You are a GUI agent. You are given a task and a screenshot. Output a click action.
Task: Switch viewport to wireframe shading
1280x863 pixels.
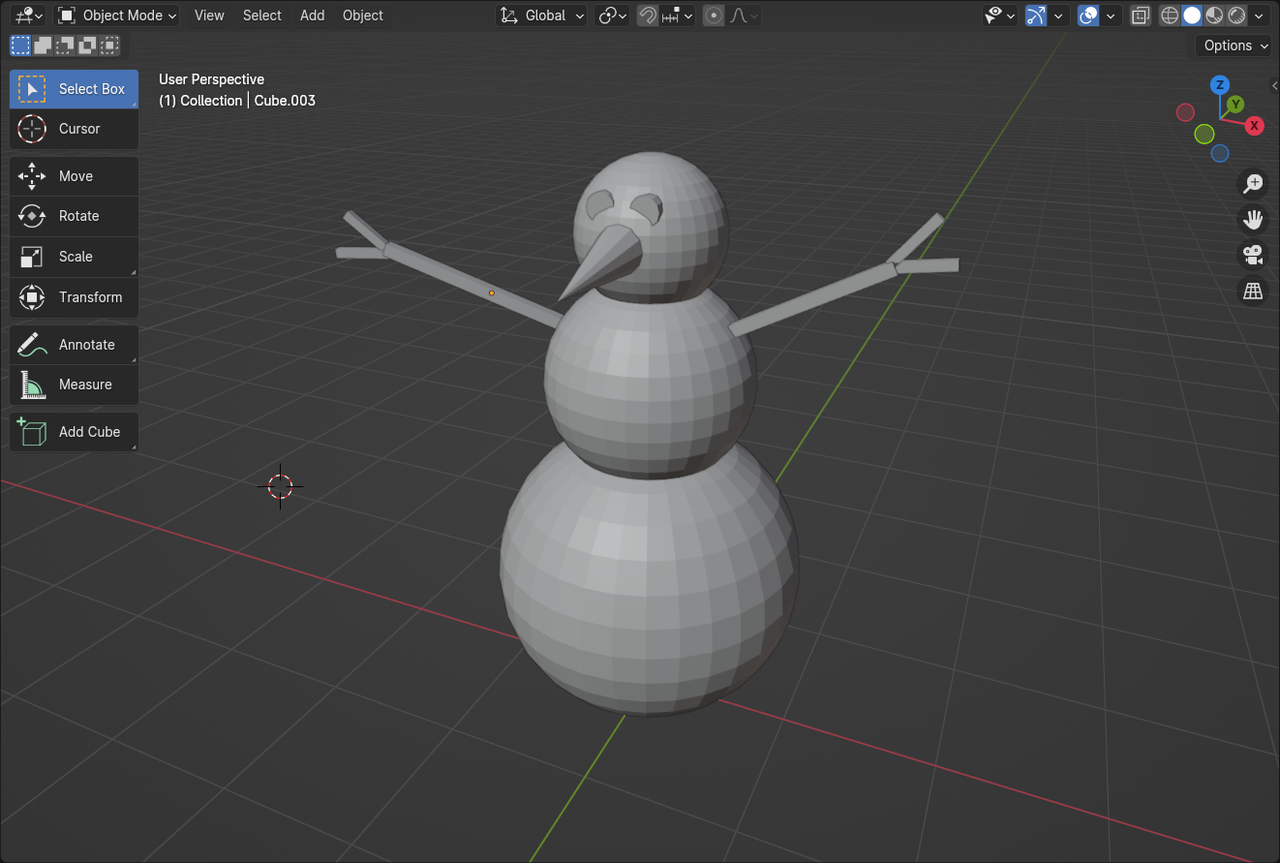point(1169,15)
